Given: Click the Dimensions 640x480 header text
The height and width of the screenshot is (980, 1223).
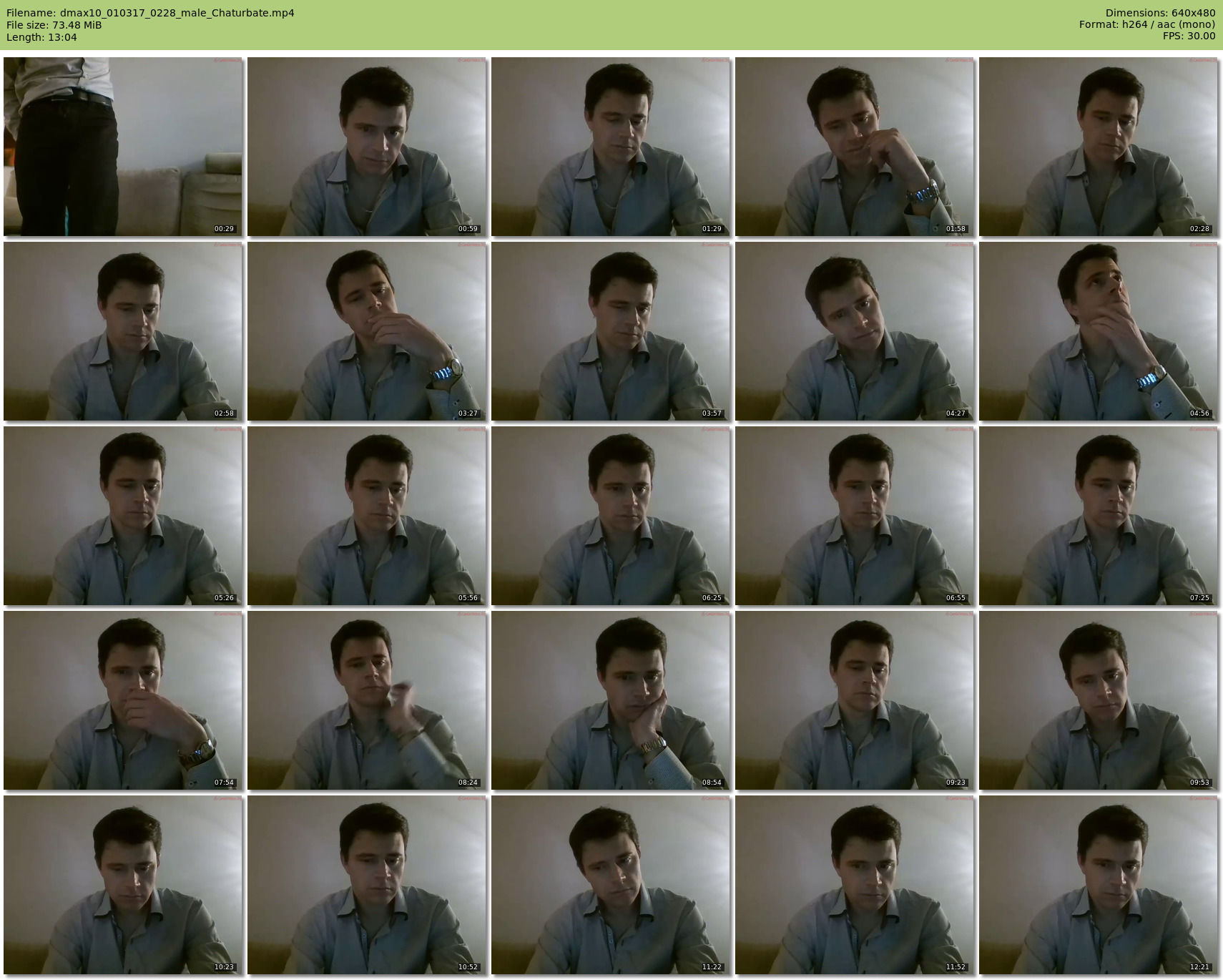Looking at the screenshot, I should point(1160,13).
